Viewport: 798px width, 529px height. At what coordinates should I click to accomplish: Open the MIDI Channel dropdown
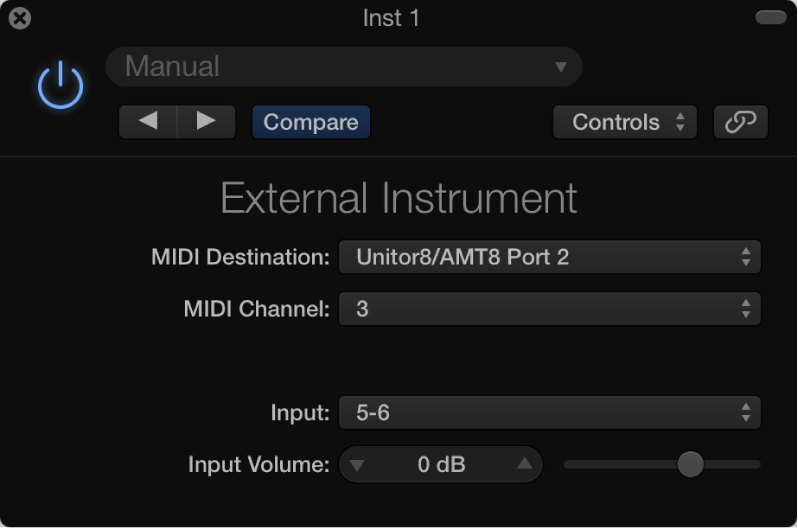549,309
